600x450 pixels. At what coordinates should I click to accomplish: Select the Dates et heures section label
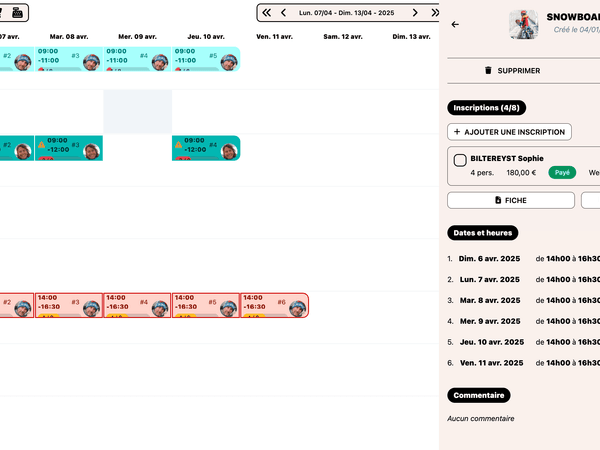tap(483, 233)
